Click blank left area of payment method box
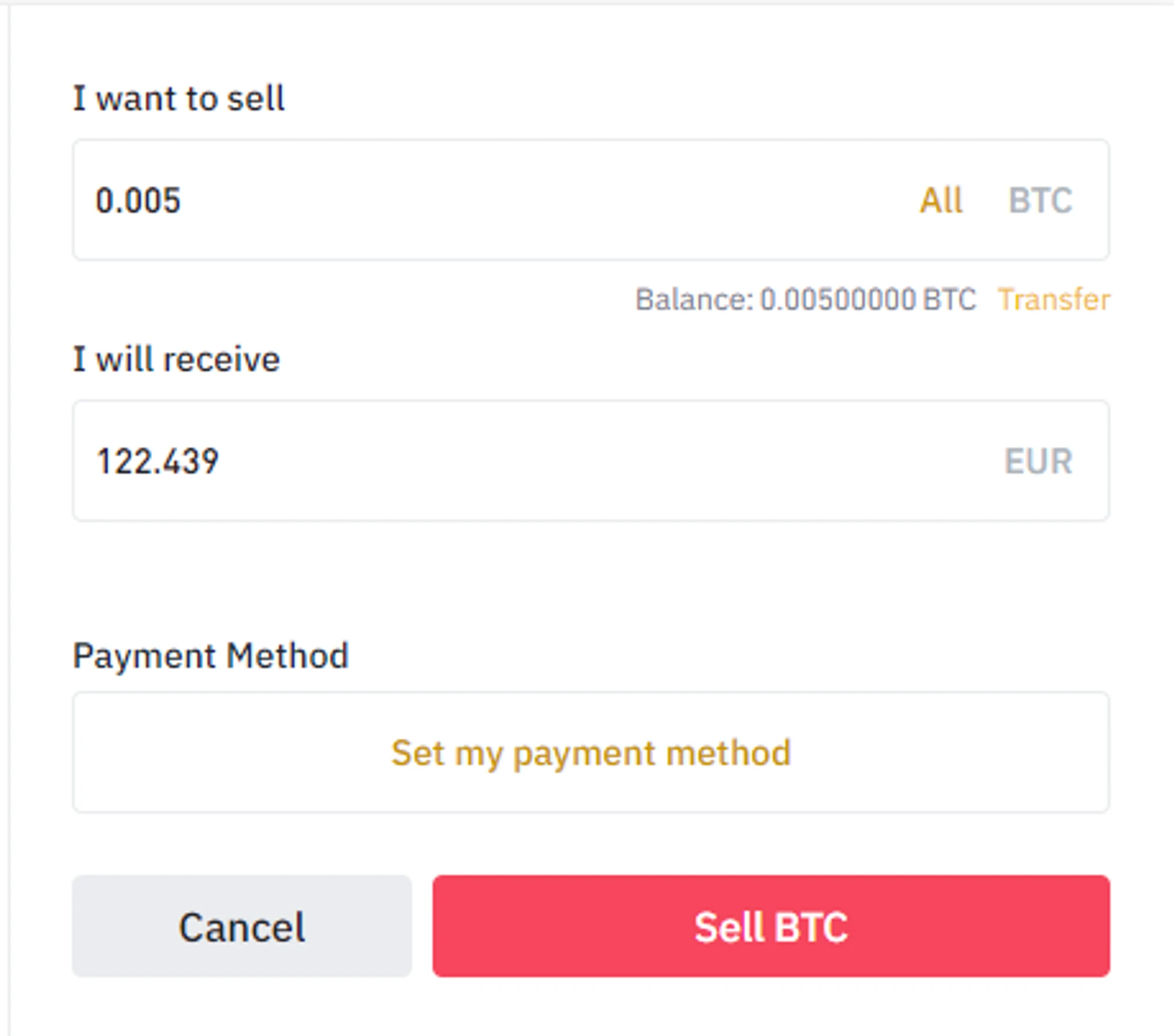Image resolution: width=1174 pixels, height=1036 pixels. pyautogui.click(x=205, y=753)
